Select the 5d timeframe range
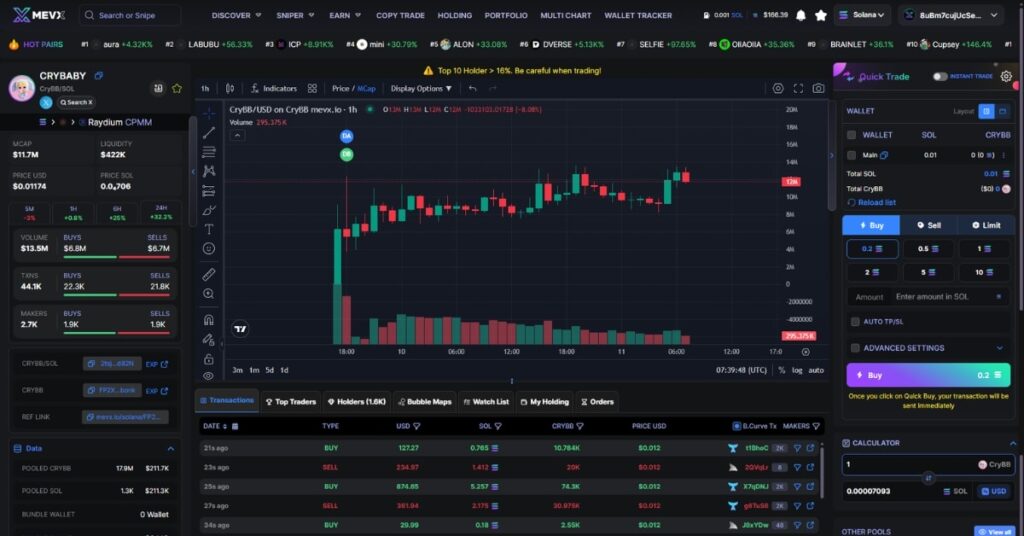This screenshot has height=536, width=1024. pyautogui.click(x=270, y=370)
